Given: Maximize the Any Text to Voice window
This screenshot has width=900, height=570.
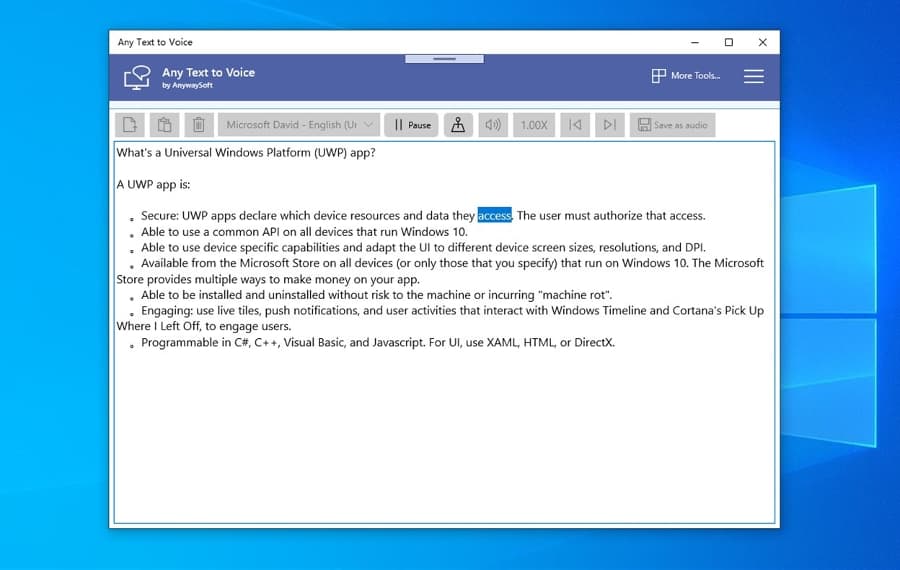Looking at the screenshot, I should [728, 42].
